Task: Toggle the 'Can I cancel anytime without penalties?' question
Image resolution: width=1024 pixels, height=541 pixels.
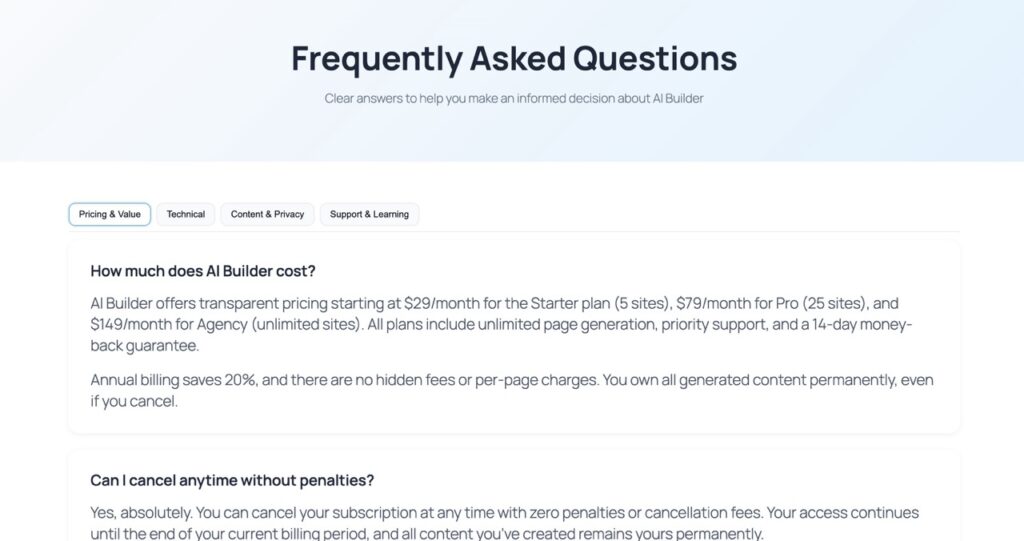Action: coord(232,480)
